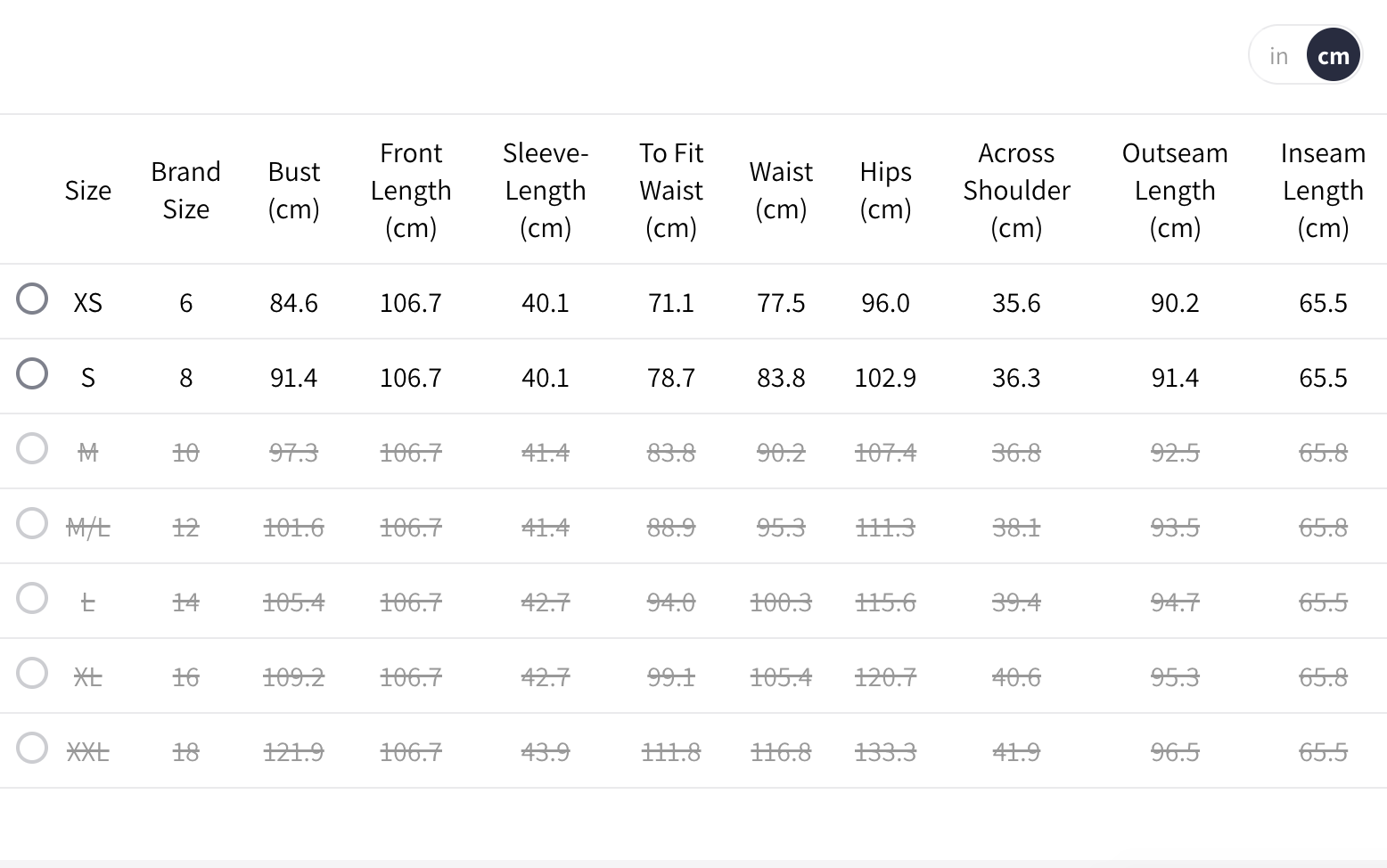Viewport: 1387px width, 868px height.
Task: Select the XS size radio button
Action: [32, 299]
